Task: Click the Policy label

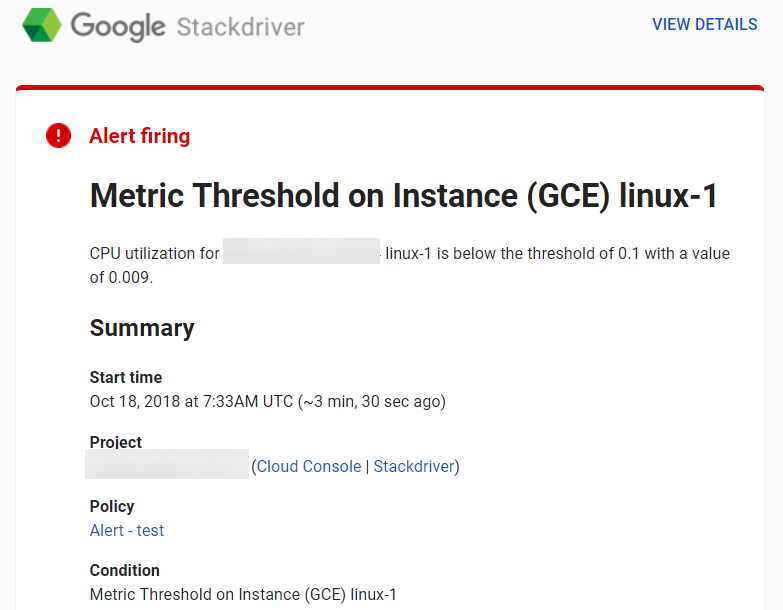Action: (x=112, y=506)
